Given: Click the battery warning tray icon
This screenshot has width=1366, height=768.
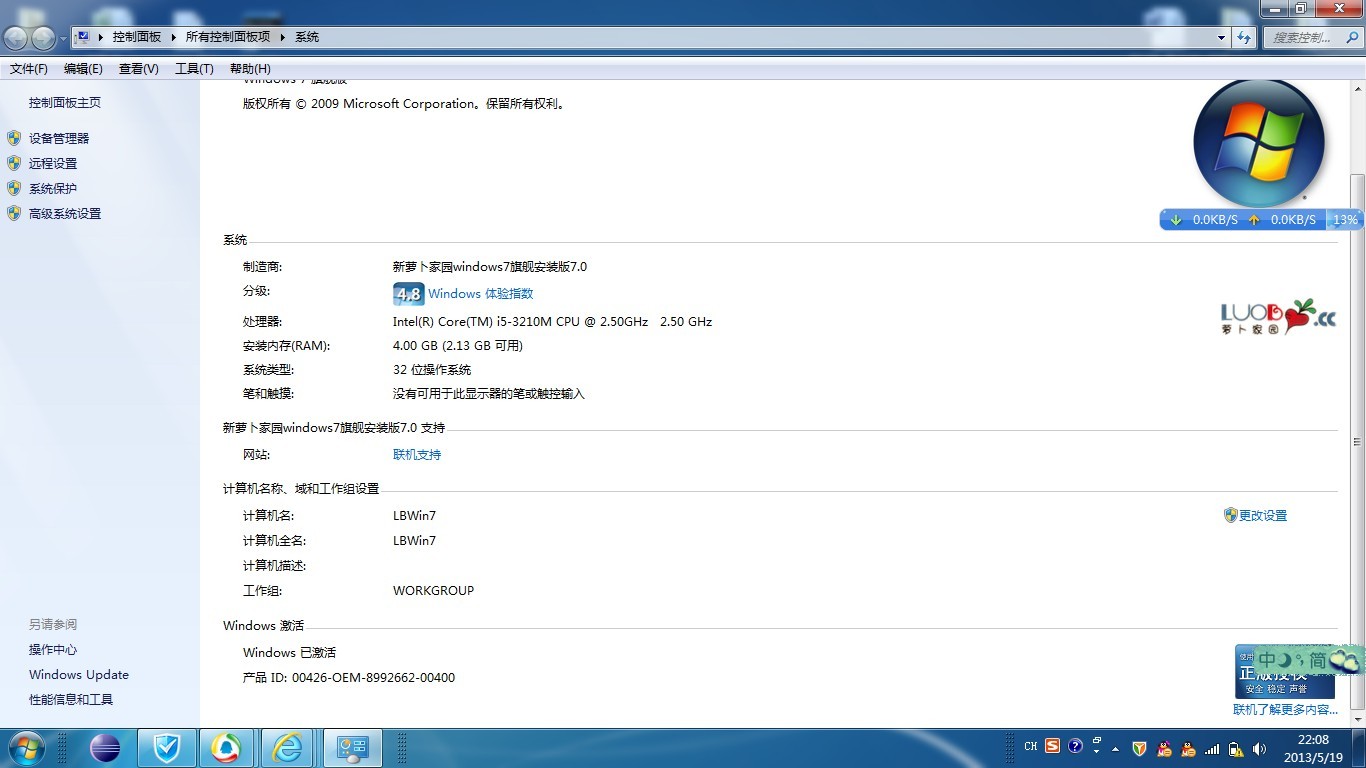Looking at the screenshot, I should (1236, 748).
